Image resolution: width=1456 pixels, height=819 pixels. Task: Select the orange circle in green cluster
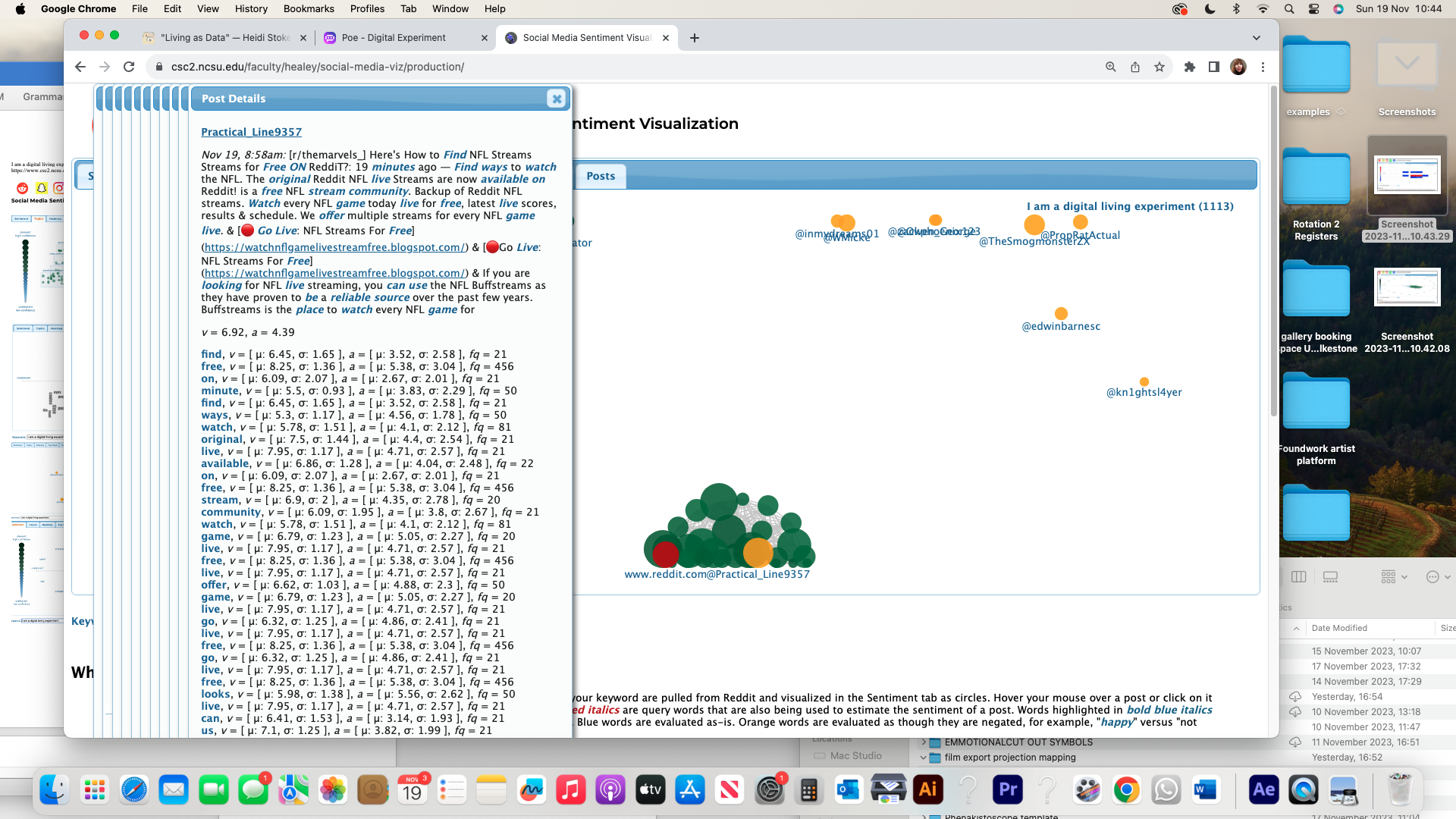click(x=758, y=553)
